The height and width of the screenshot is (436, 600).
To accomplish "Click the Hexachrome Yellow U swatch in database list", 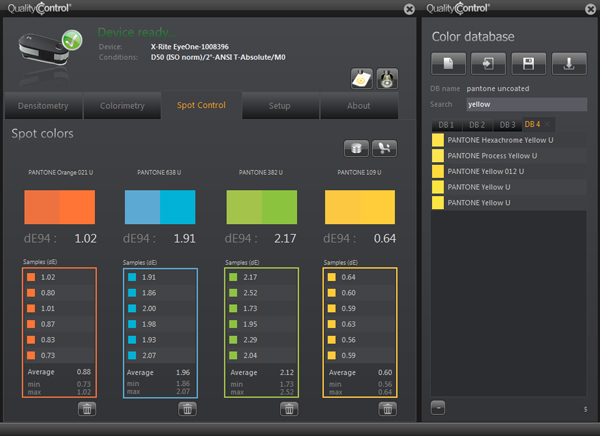I will pyautogui.click(x=438, y=140).
